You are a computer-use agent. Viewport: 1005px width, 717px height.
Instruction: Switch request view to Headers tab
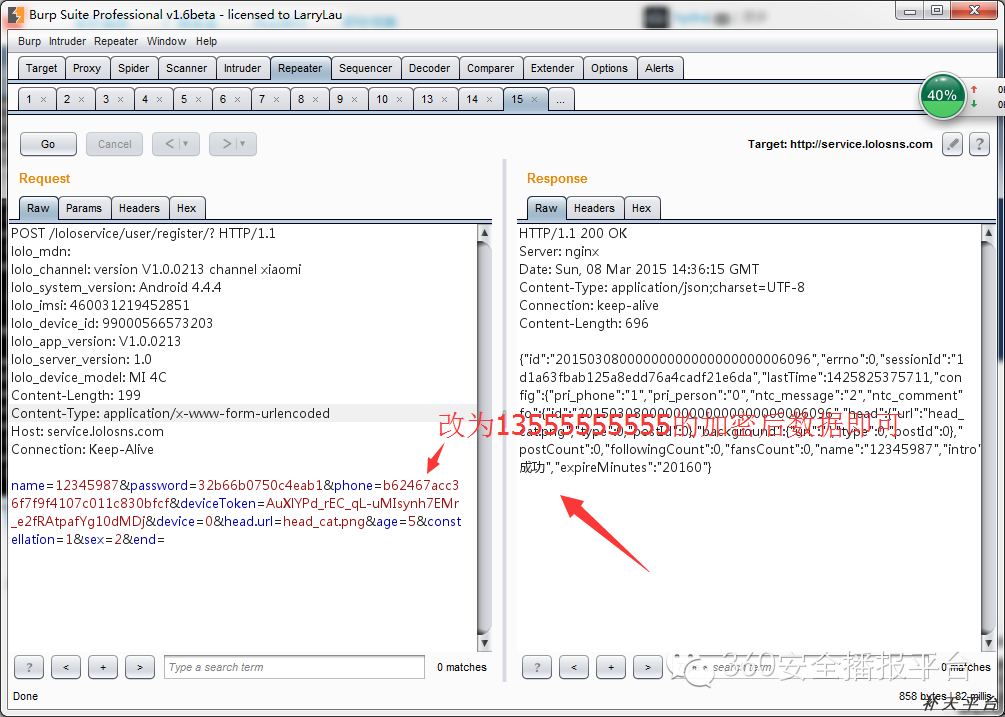click(x=139, y=208)
